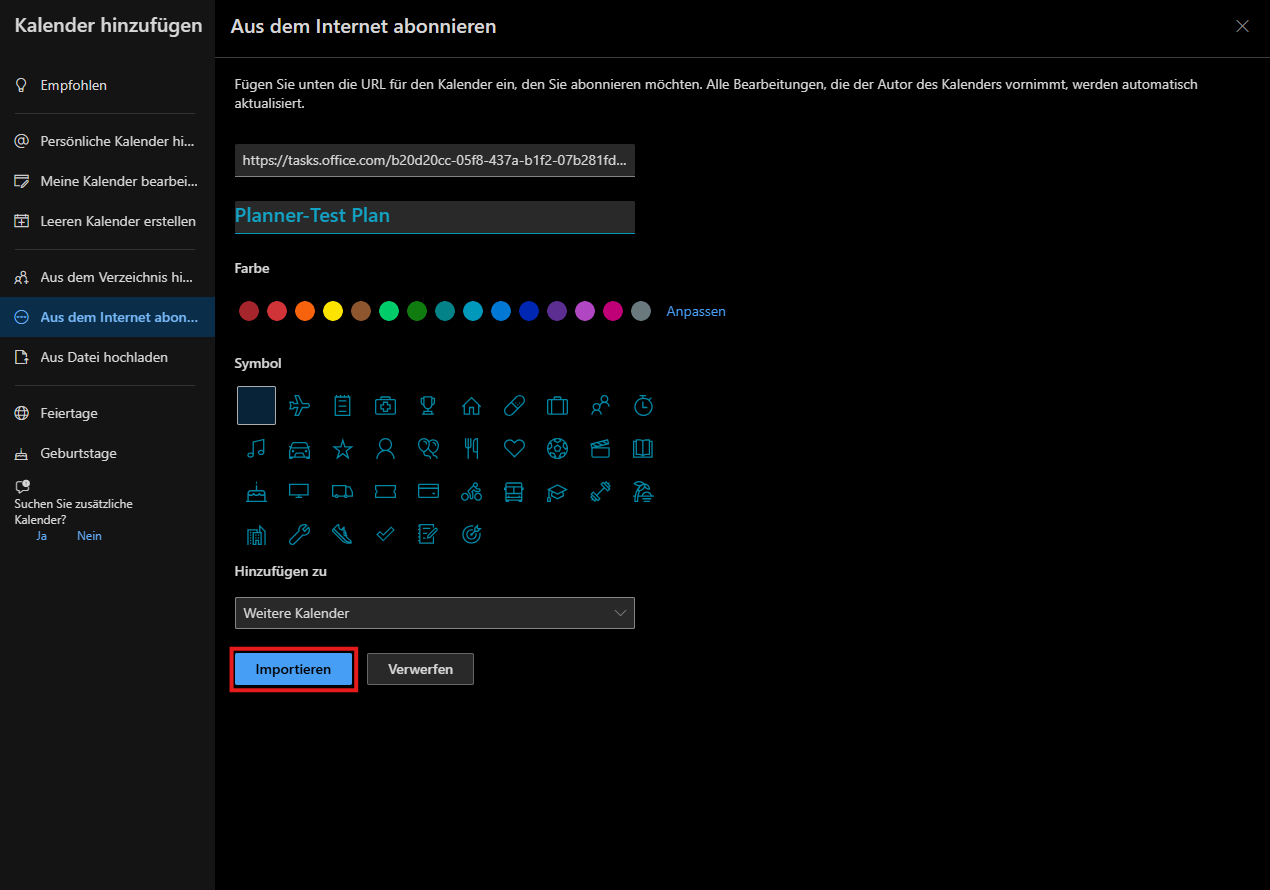
Task: Pick the house symbol icon
Action: point(471,405)
